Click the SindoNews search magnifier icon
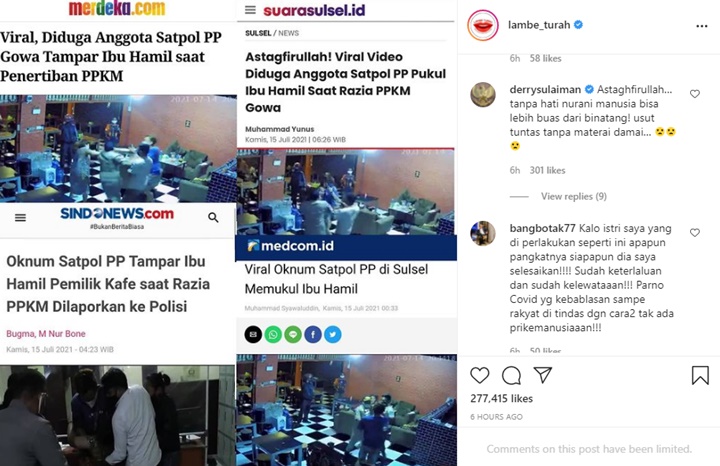The width and height of the screenshot is (720, 466). 213,217
